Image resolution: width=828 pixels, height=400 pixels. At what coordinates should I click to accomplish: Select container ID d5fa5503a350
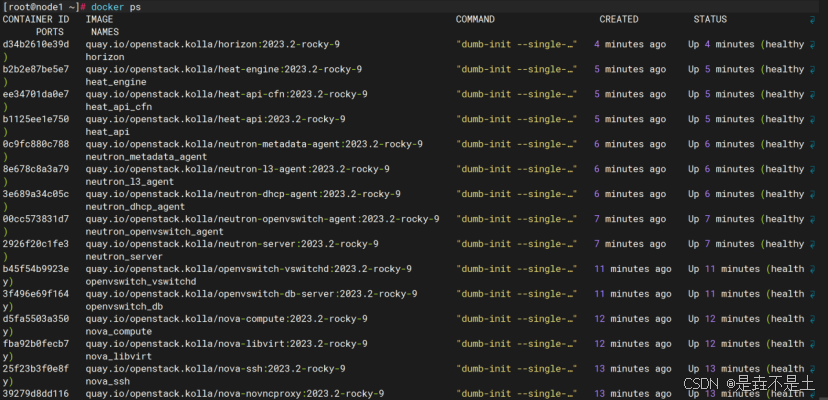click(x=36, y=319)
